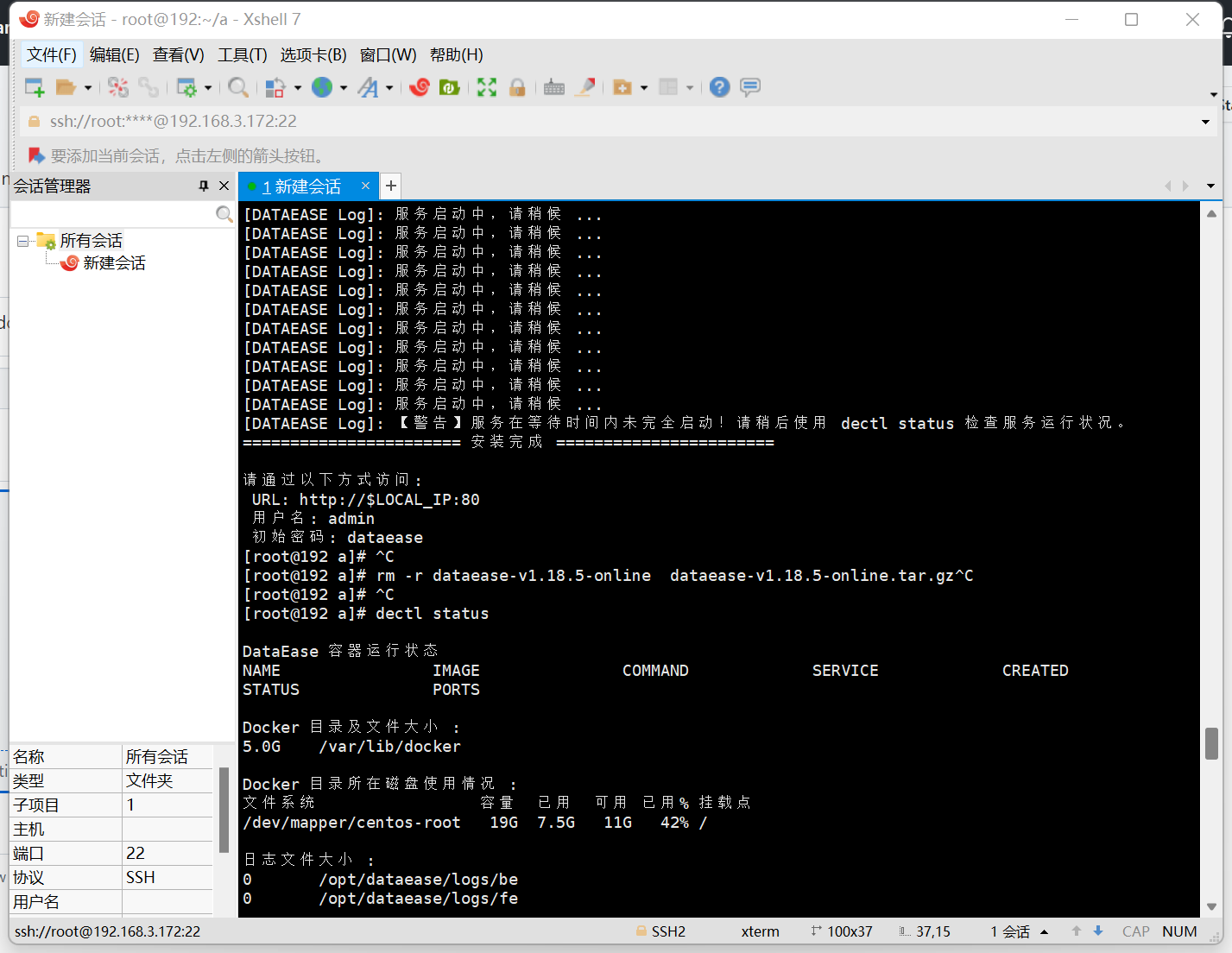This screenshot has width=1232, height=953.
Task: Click the terminal vertical scrollbar thumb
Action: 1211,743
